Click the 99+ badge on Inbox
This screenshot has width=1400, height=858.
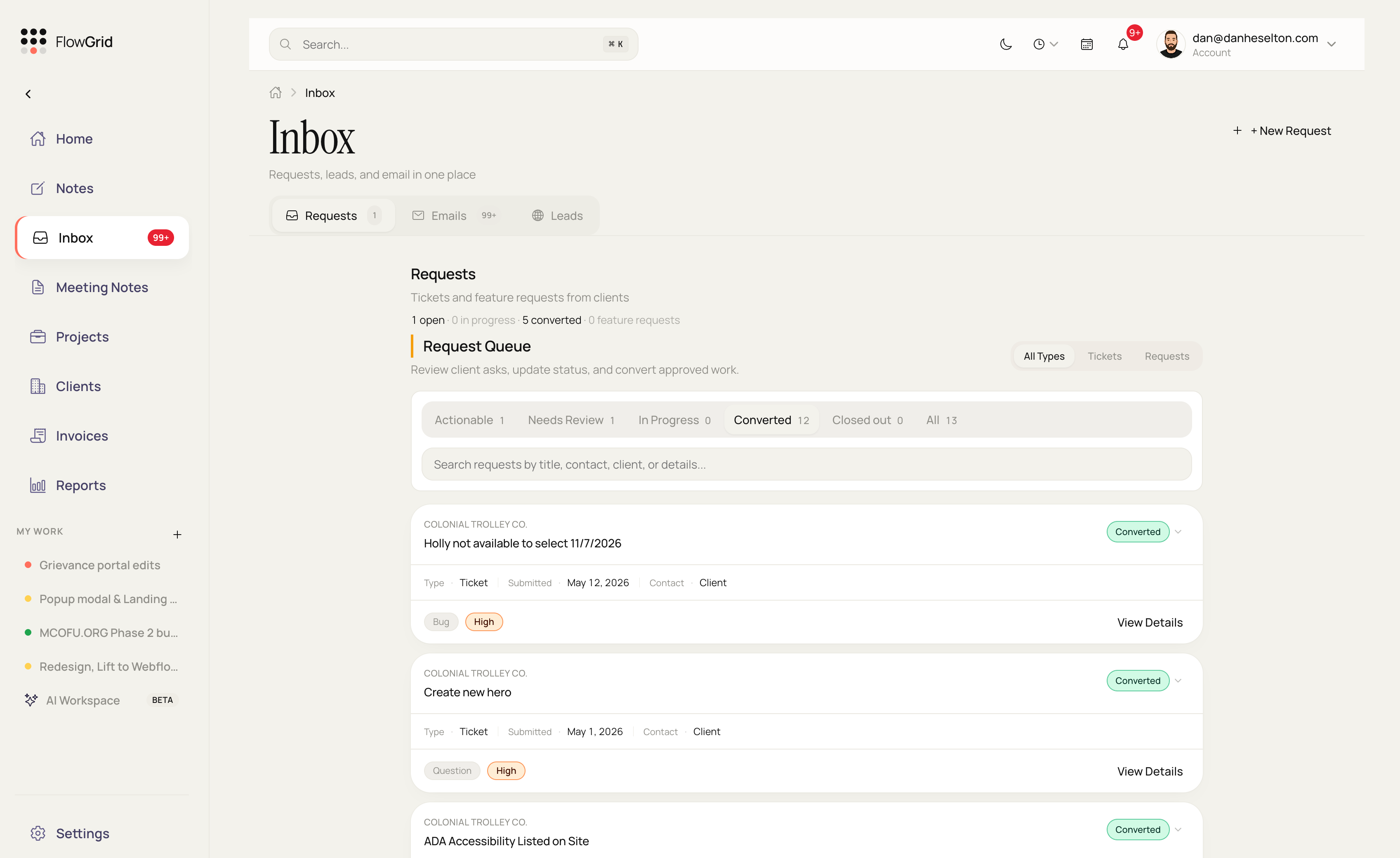tap(161, 238)
